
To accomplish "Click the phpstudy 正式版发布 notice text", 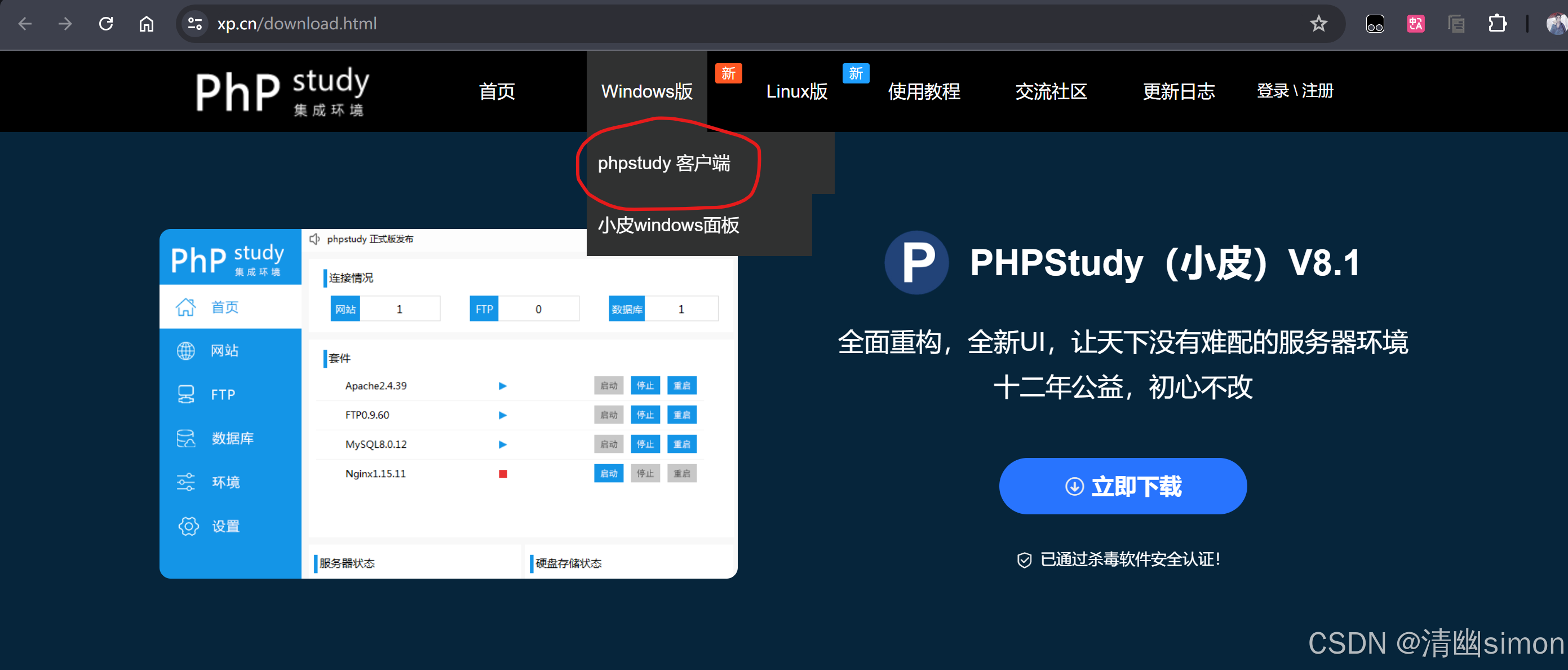I will (370, 239).
